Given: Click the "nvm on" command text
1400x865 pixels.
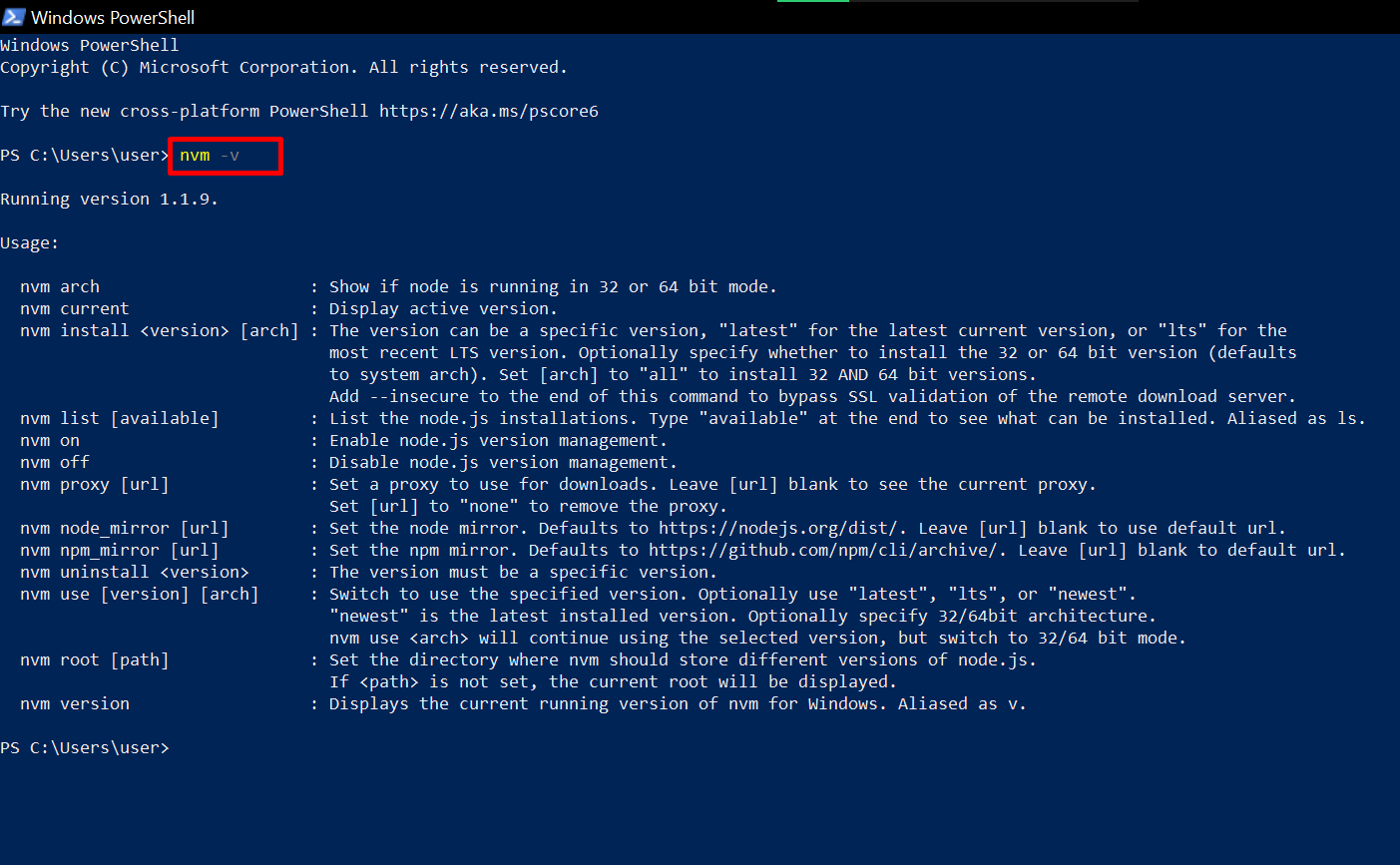Looking at the screenshot, I should (50, 440).
